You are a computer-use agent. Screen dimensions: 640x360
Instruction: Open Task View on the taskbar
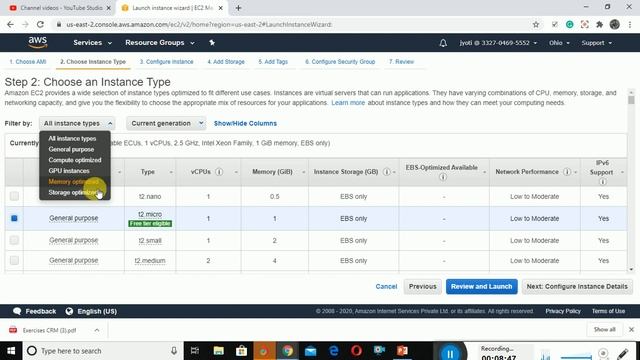(195, 351)
